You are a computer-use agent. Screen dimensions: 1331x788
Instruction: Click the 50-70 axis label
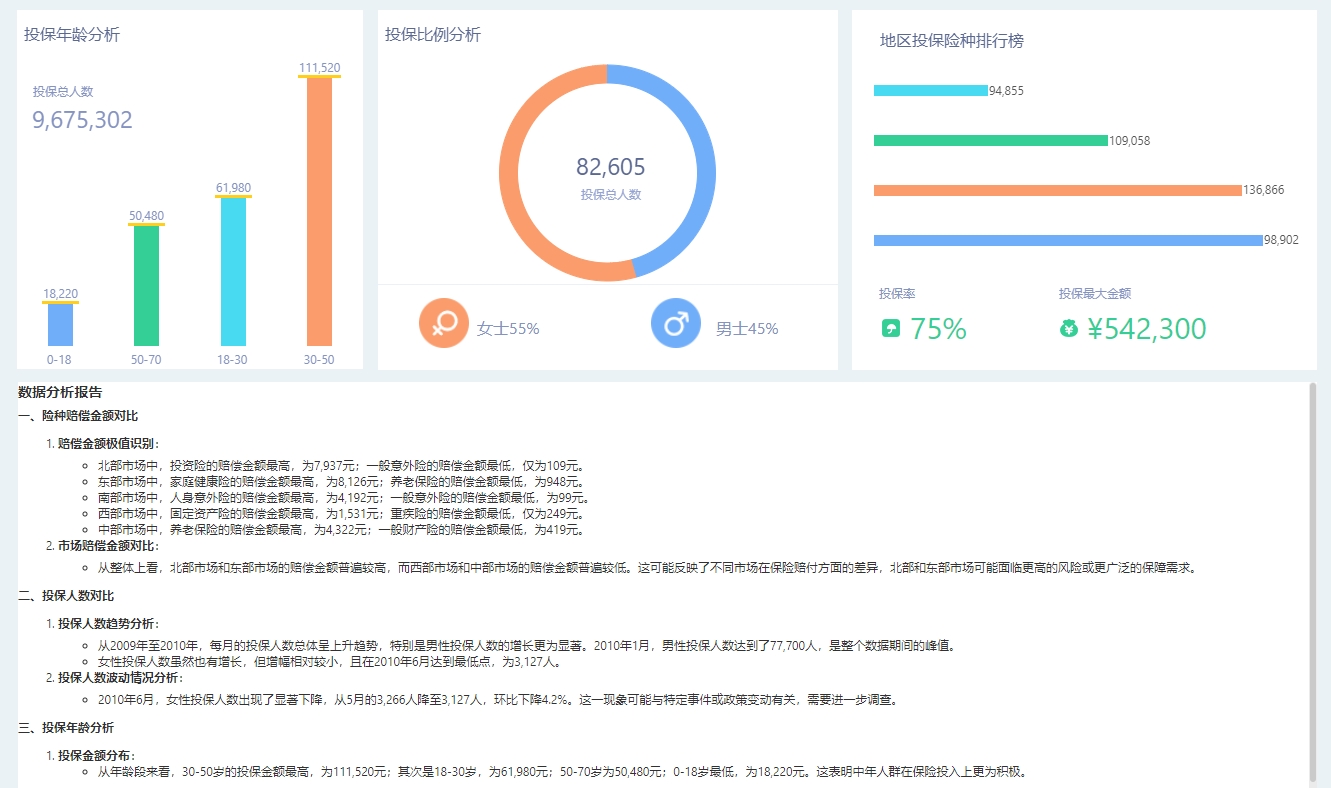(x=146, y=360)
